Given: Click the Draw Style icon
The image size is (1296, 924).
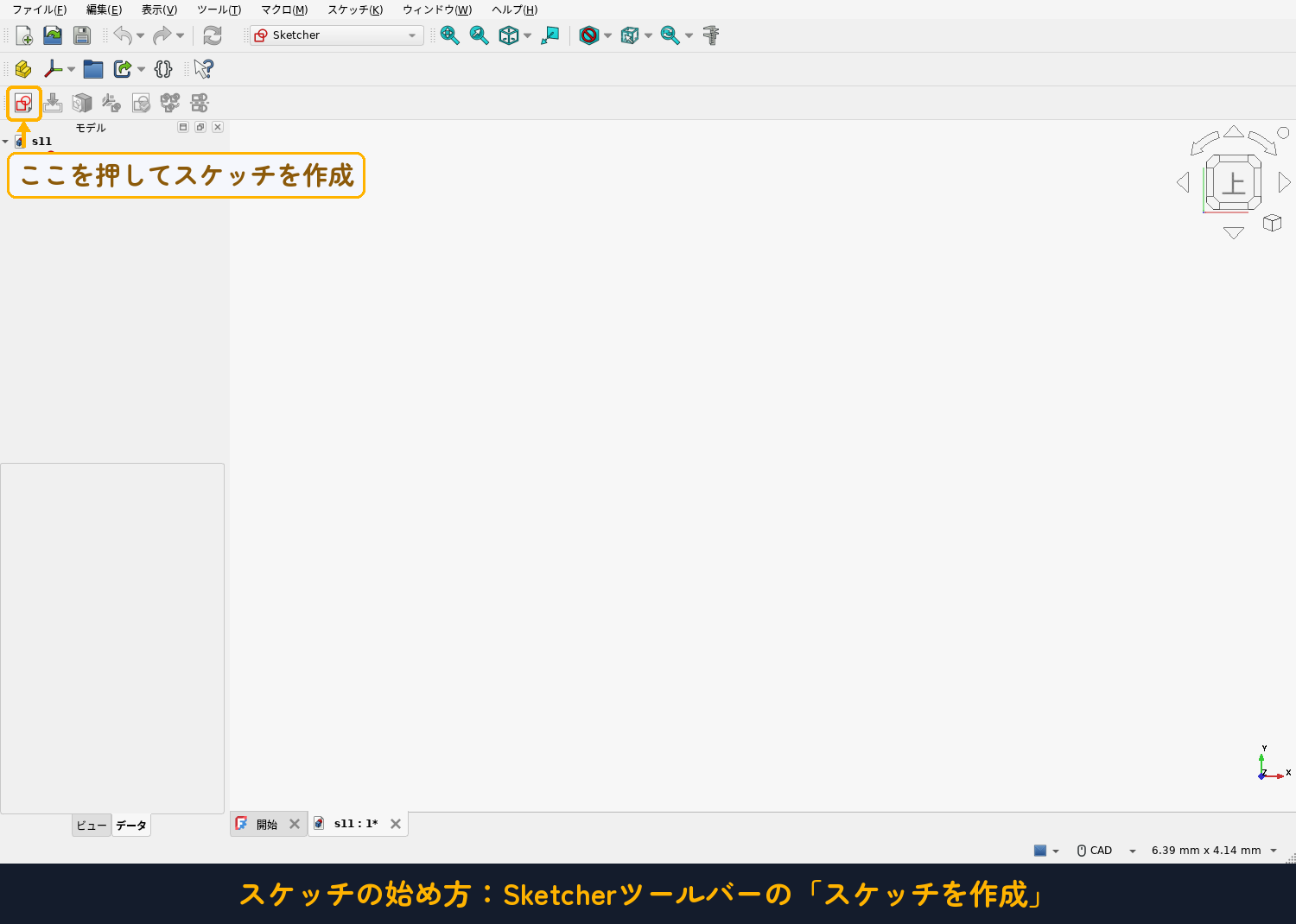Looking at the screenshot, I should coord(589,35).
